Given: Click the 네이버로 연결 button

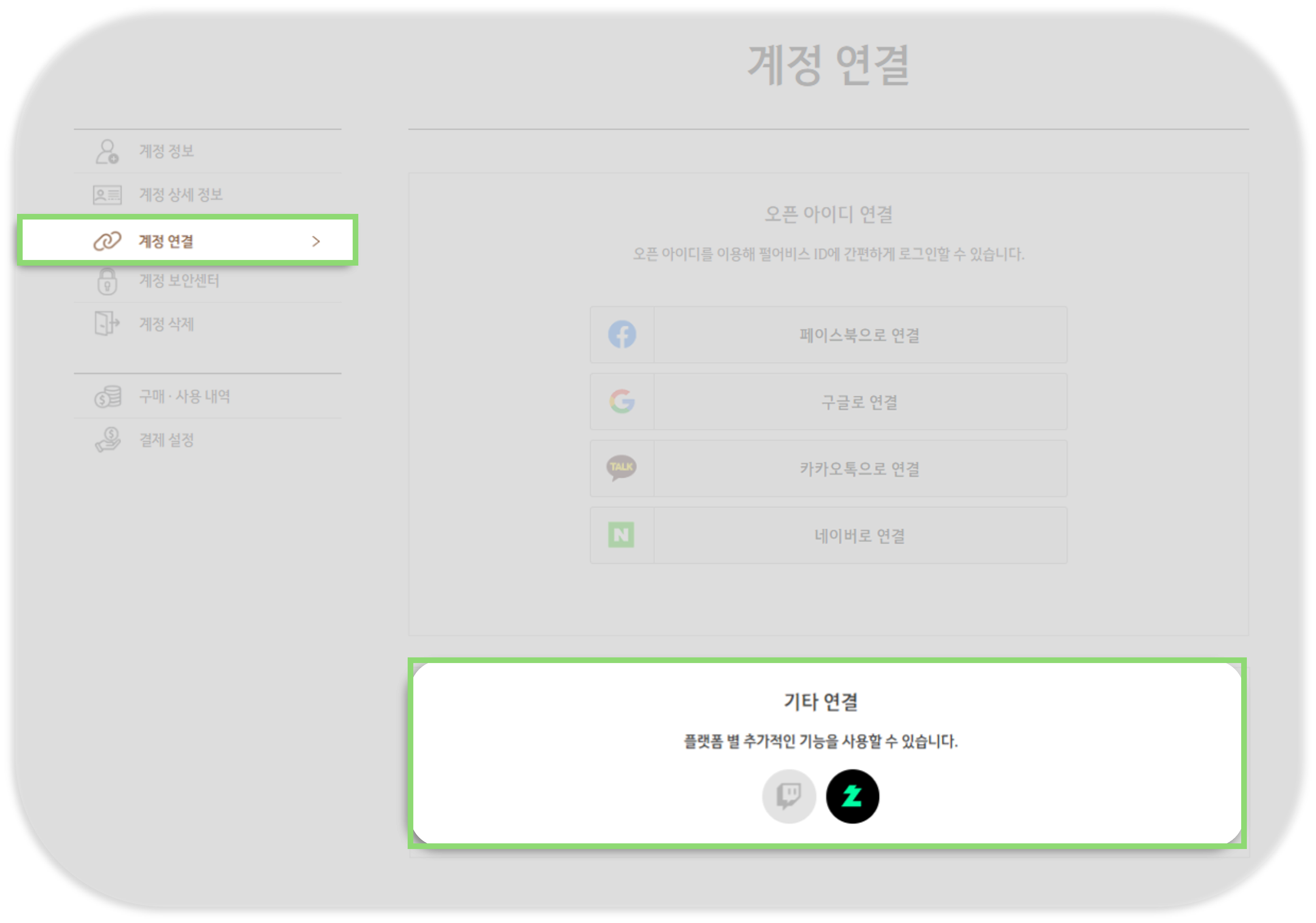Looking at the screenshot, I should tap(828, 535).
